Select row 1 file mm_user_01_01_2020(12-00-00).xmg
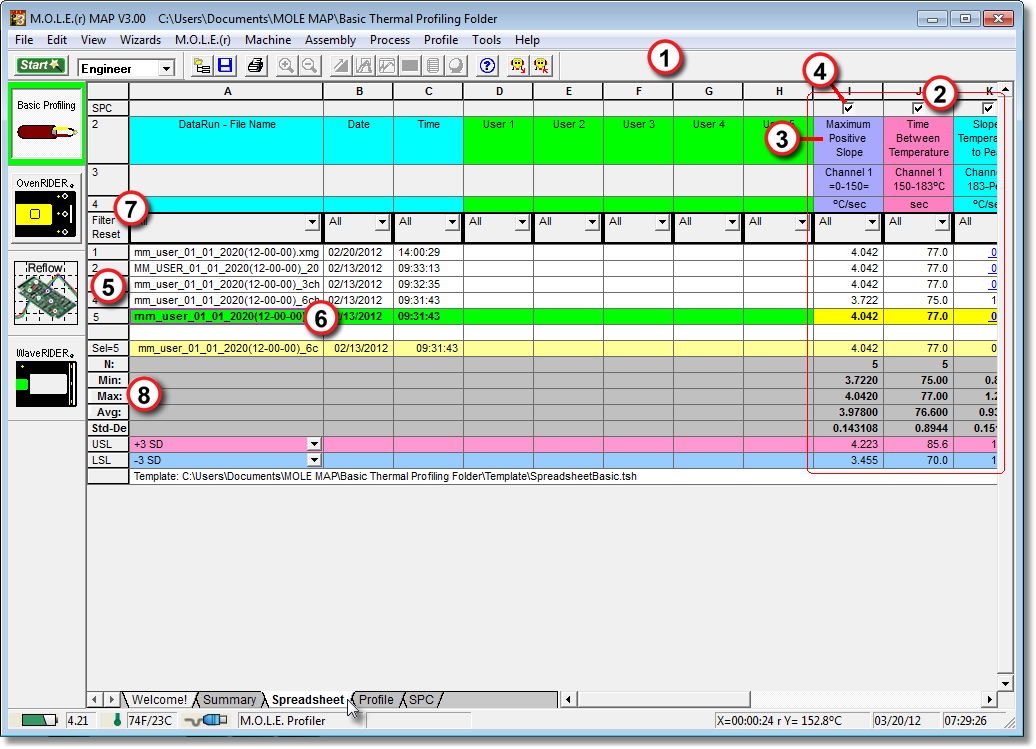The image size is (1036, 749). click(226, 252)
